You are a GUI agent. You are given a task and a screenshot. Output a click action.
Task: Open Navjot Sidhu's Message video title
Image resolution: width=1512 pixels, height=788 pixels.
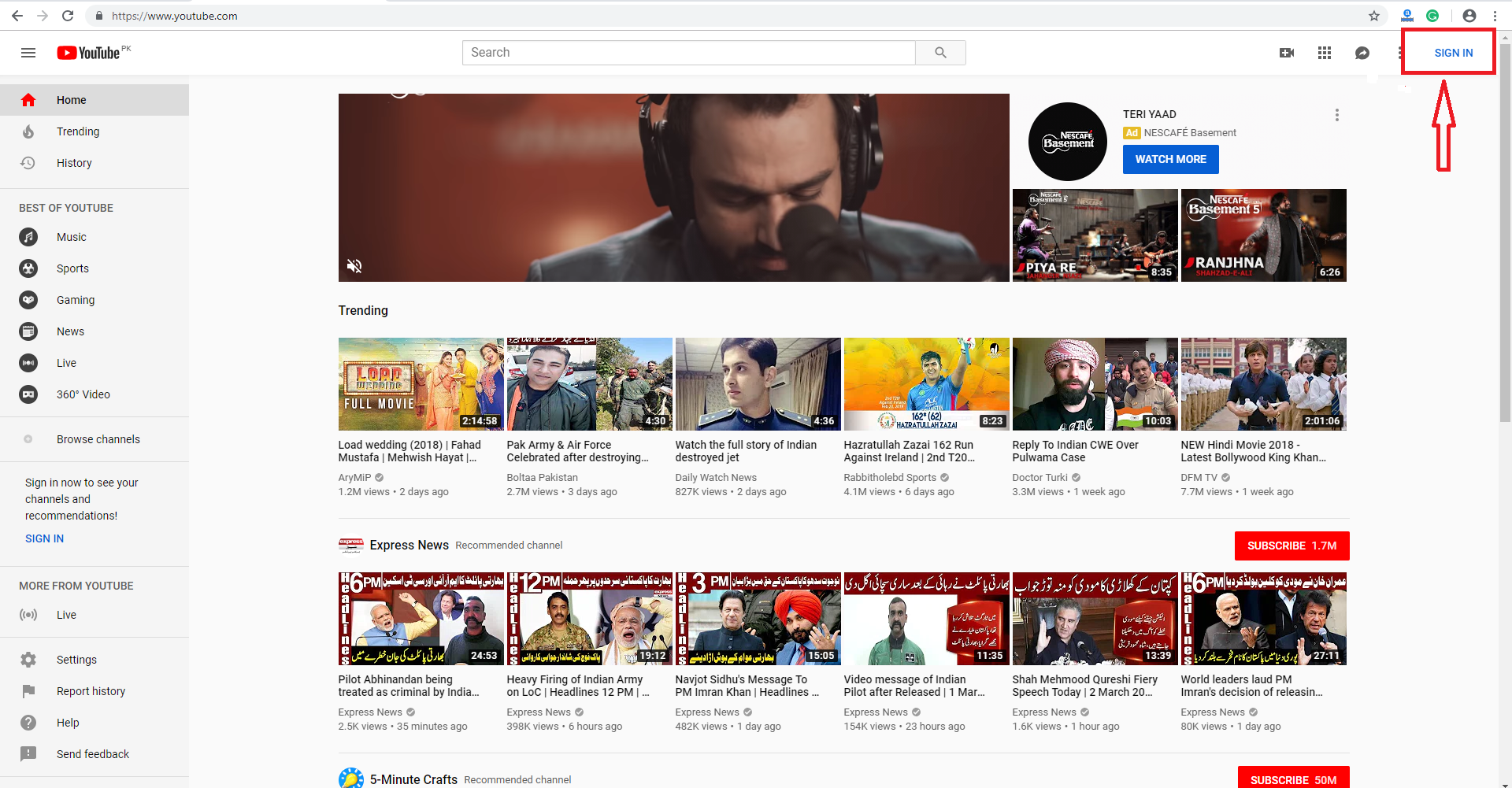(x=747, y=686)
